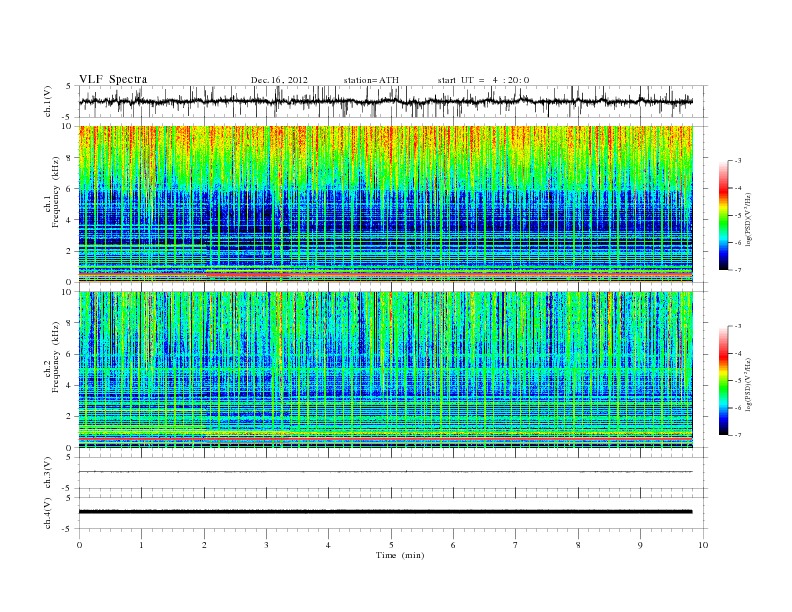Click the 'start UT = 4:20:0' label
Viewport: 792px width, 612px height.
tap(483, 80)
